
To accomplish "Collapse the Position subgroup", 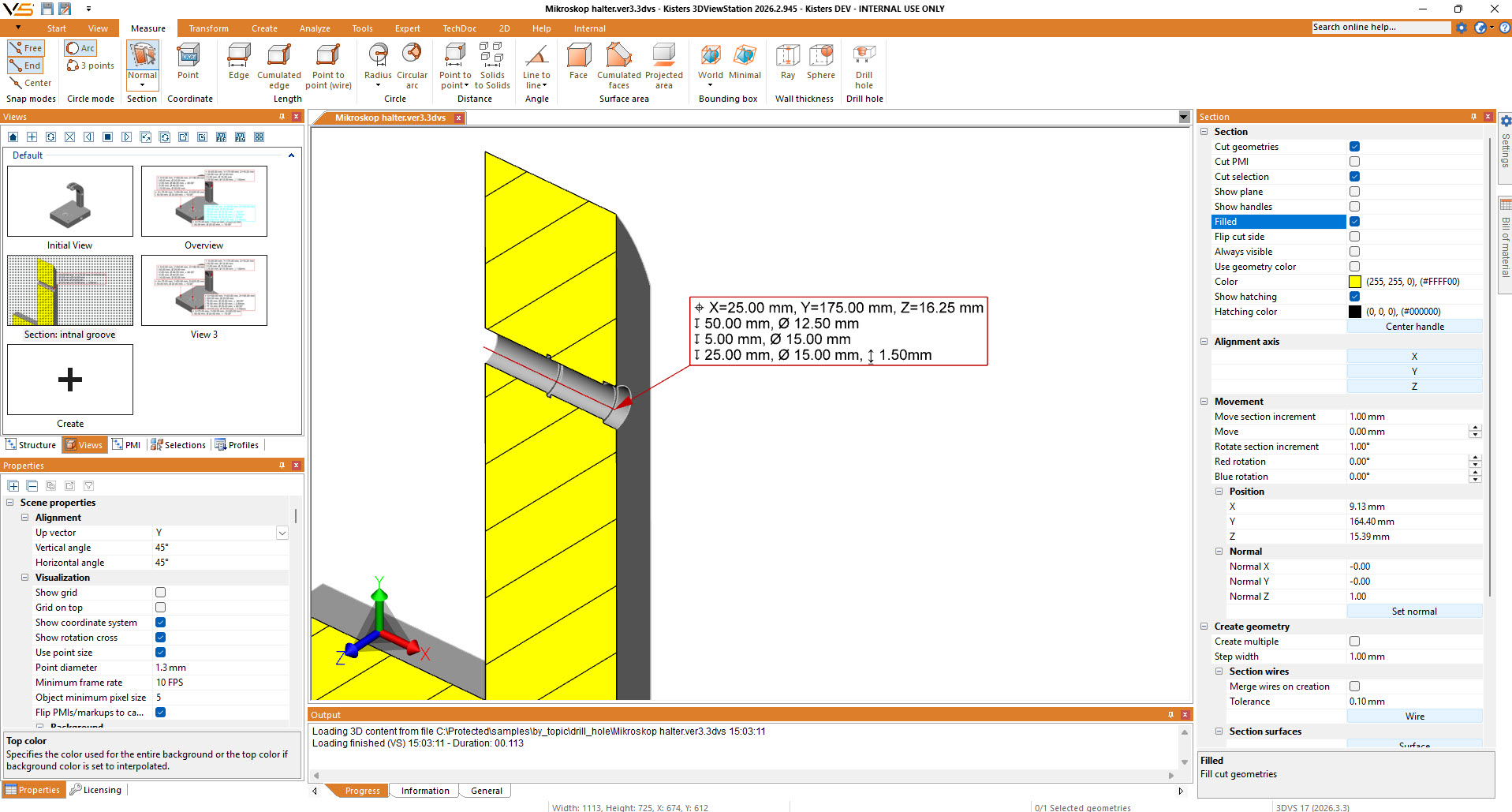I will click(1219, 492).
